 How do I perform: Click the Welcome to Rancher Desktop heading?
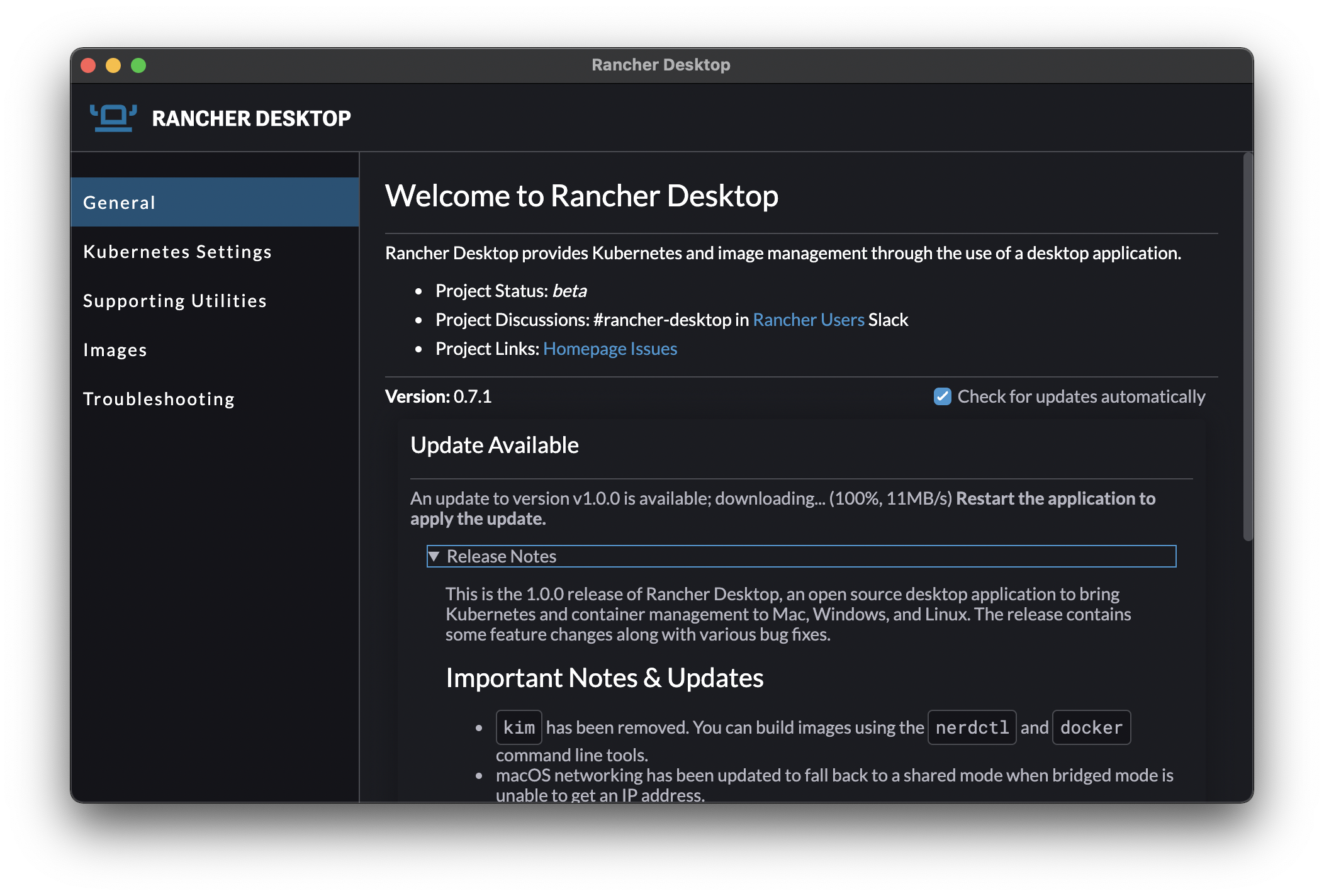[581, 196]
